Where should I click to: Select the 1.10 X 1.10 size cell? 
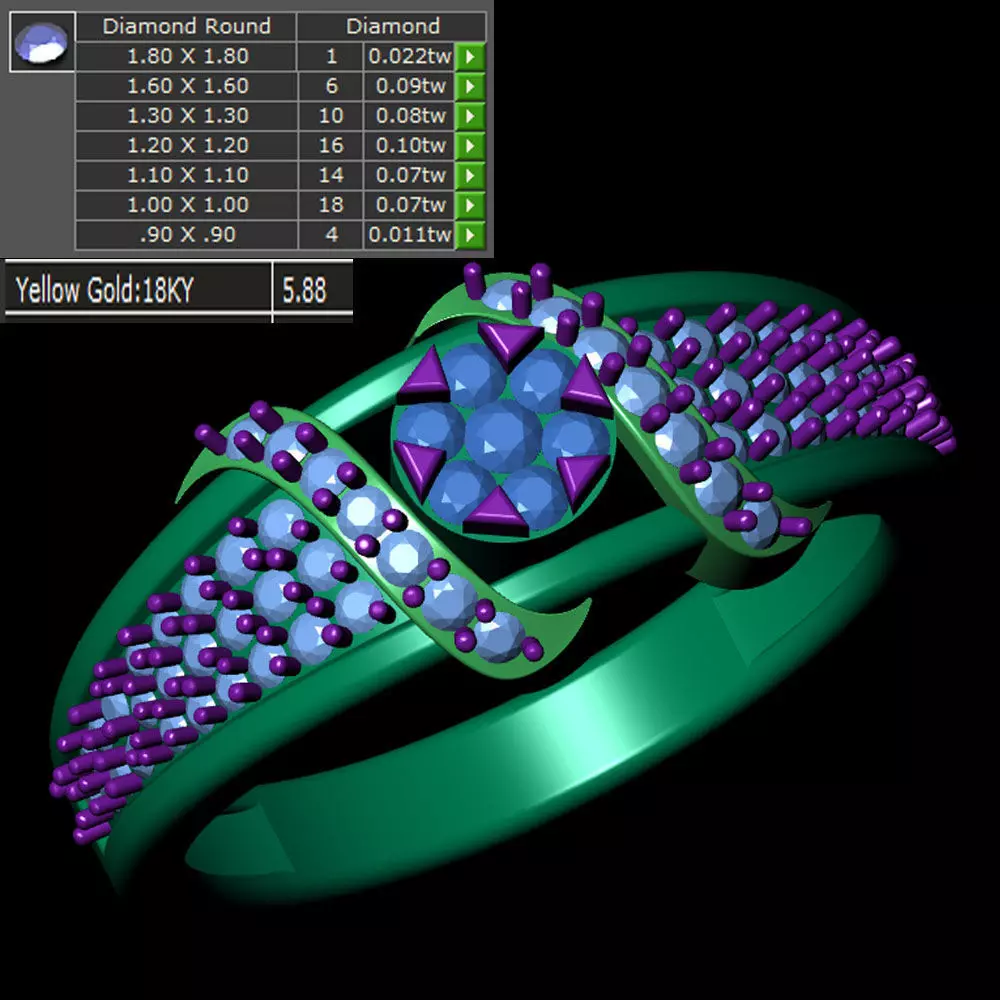coord(186,175)
